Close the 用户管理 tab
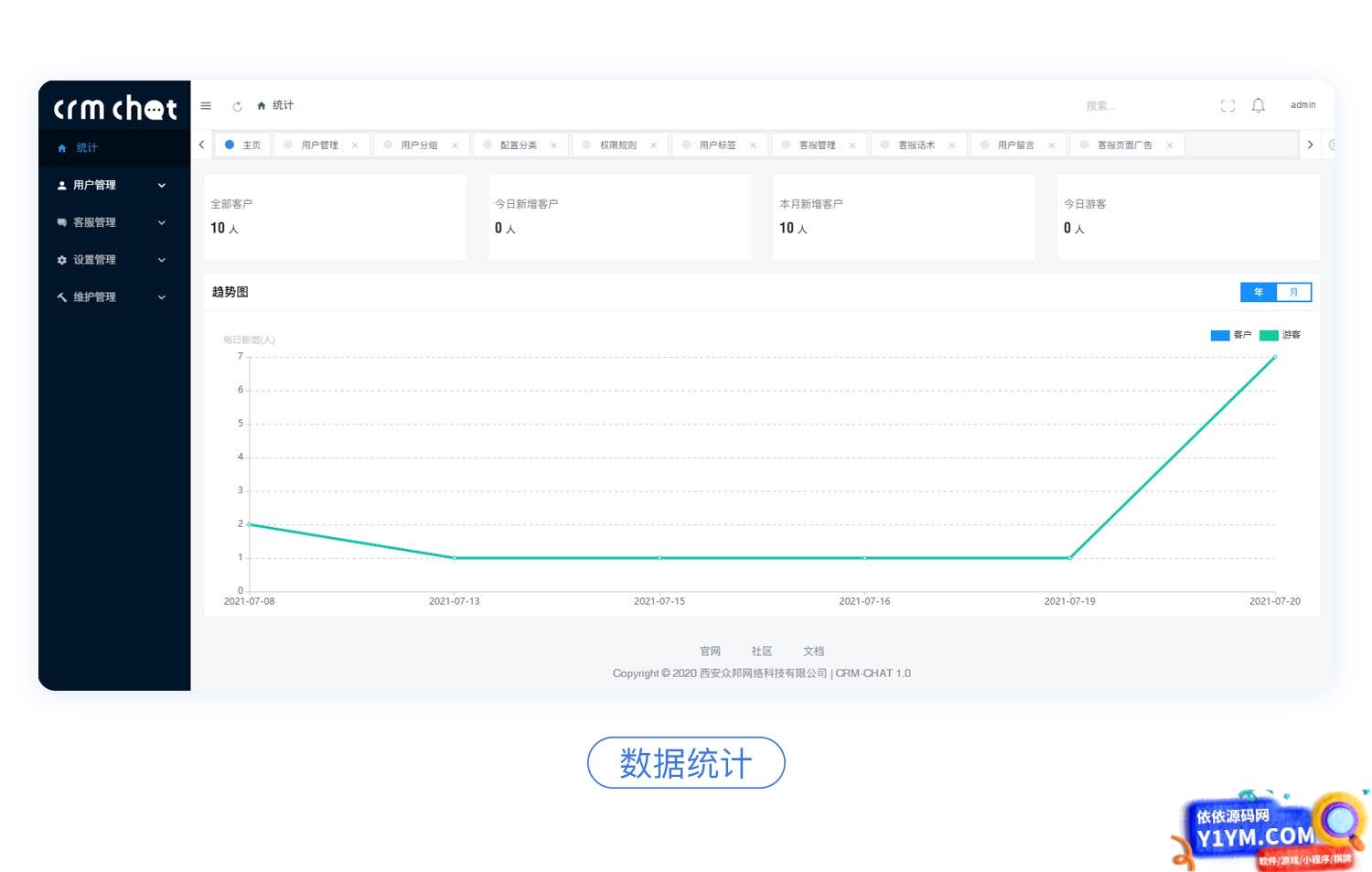 (355, 145)
